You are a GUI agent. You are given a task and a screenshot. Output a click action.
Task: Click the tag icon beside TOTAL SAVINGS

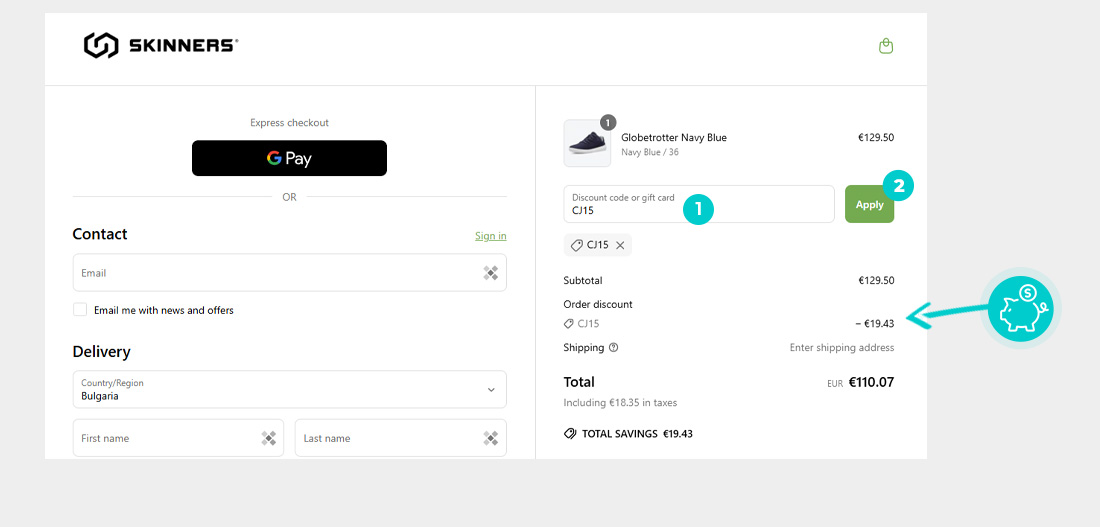coord(570,434)
